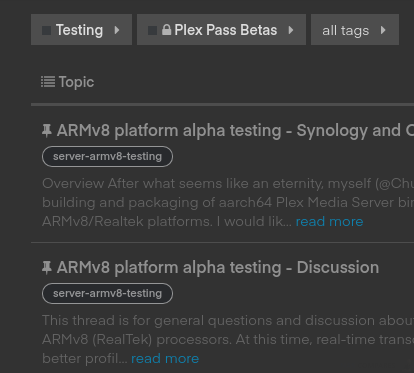This screenshot has height=373, width=414.
Task: Click the pin icon on Discussion topic
Action: pos(47,268)
